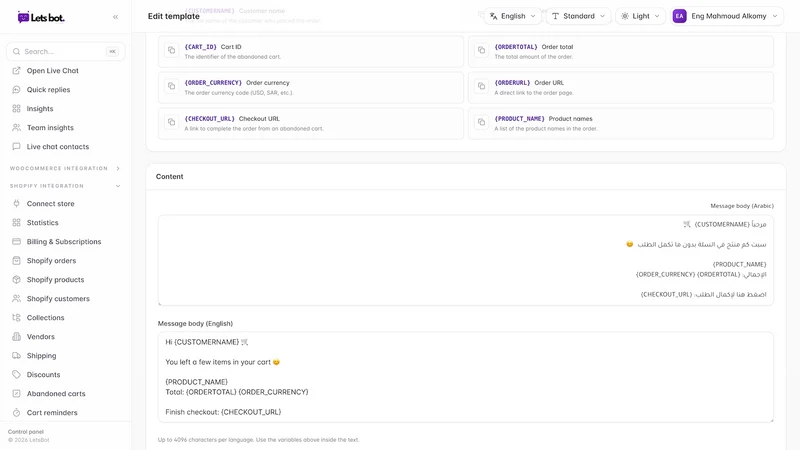Image resolution: width=800 pixels, height=450 pixels.
Task: Click the Live chat contacts bubble icon
Action: (x=16, y=146)
